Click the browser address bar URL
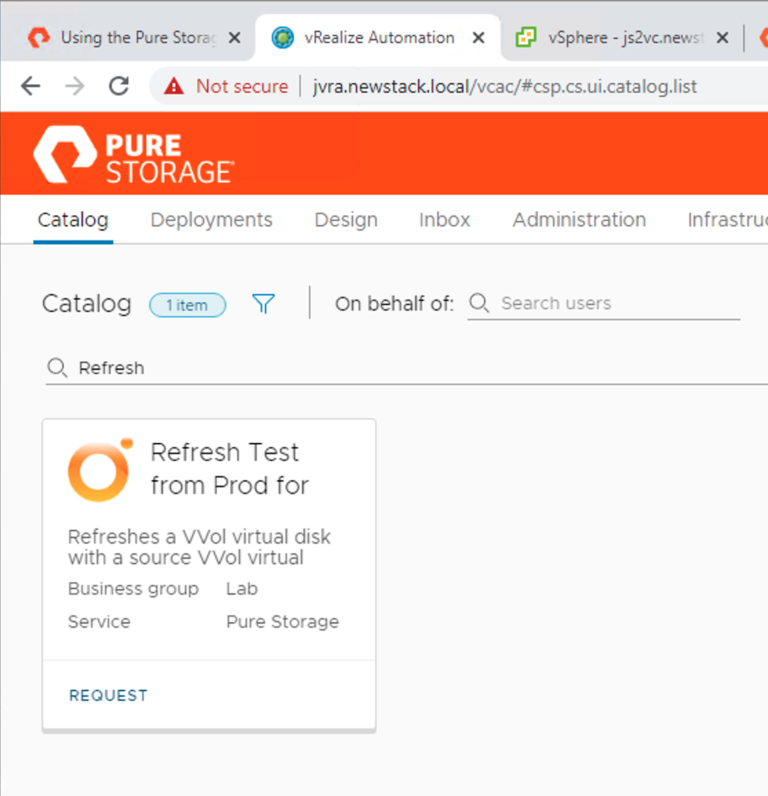The image size is (768, 796). (x=505, y=87)
